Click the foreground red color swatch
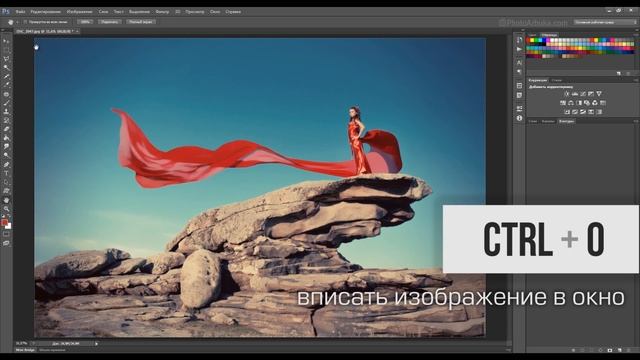Screen dimensions: 640x360 (4, 222)
